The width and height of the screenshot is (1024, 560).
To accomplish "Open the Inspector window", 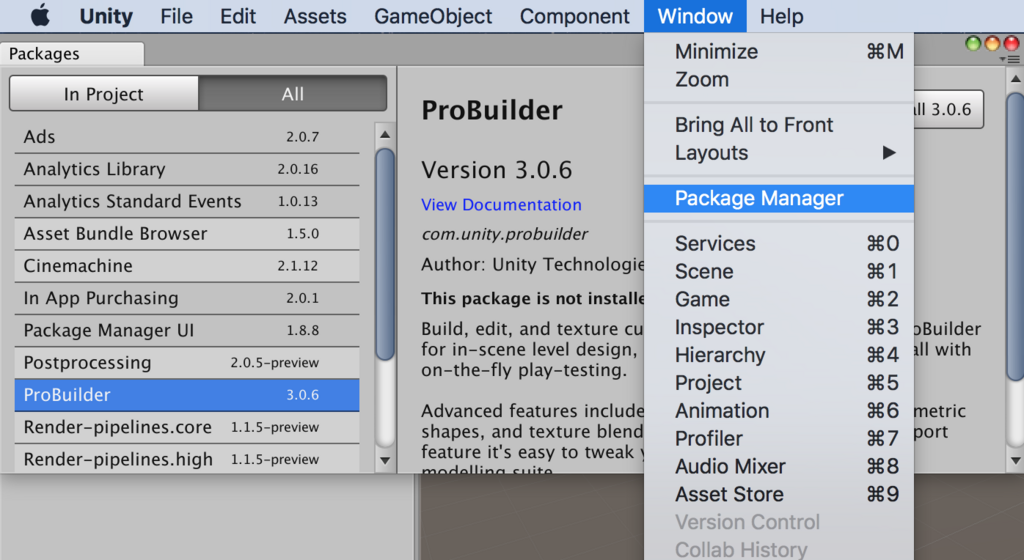I will (x=778, y=326).
